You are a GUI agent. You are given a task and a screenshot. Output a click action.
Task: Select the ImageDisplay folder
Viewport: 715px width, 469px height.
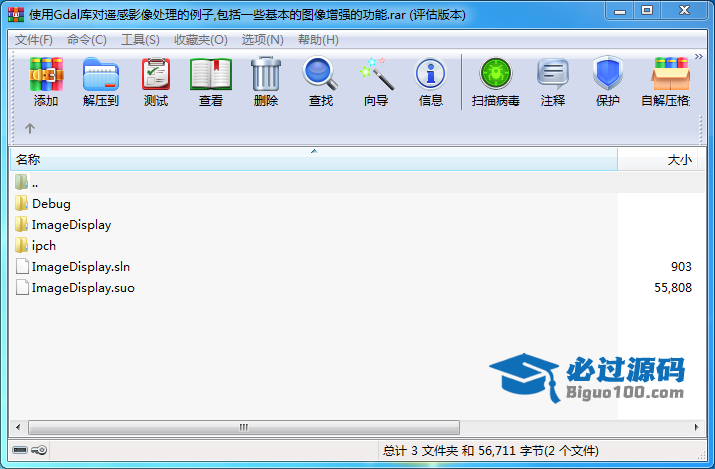point(63,225)
